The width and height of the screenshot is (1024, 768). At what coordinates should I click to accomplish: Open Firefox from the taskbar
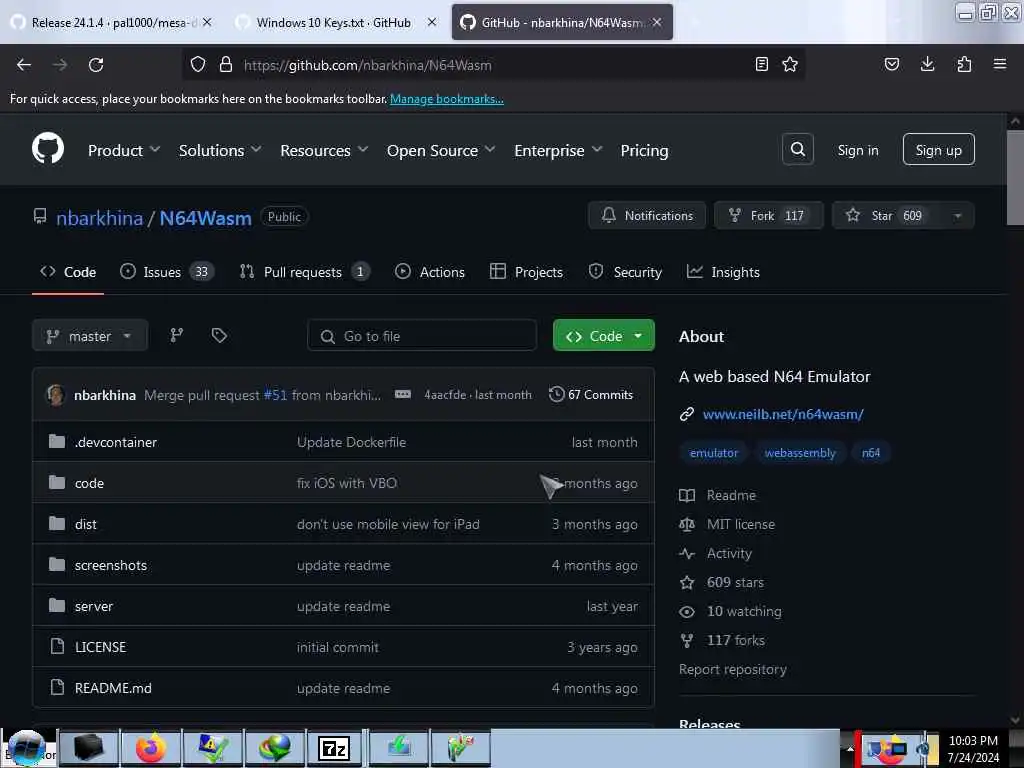(150, 748)
